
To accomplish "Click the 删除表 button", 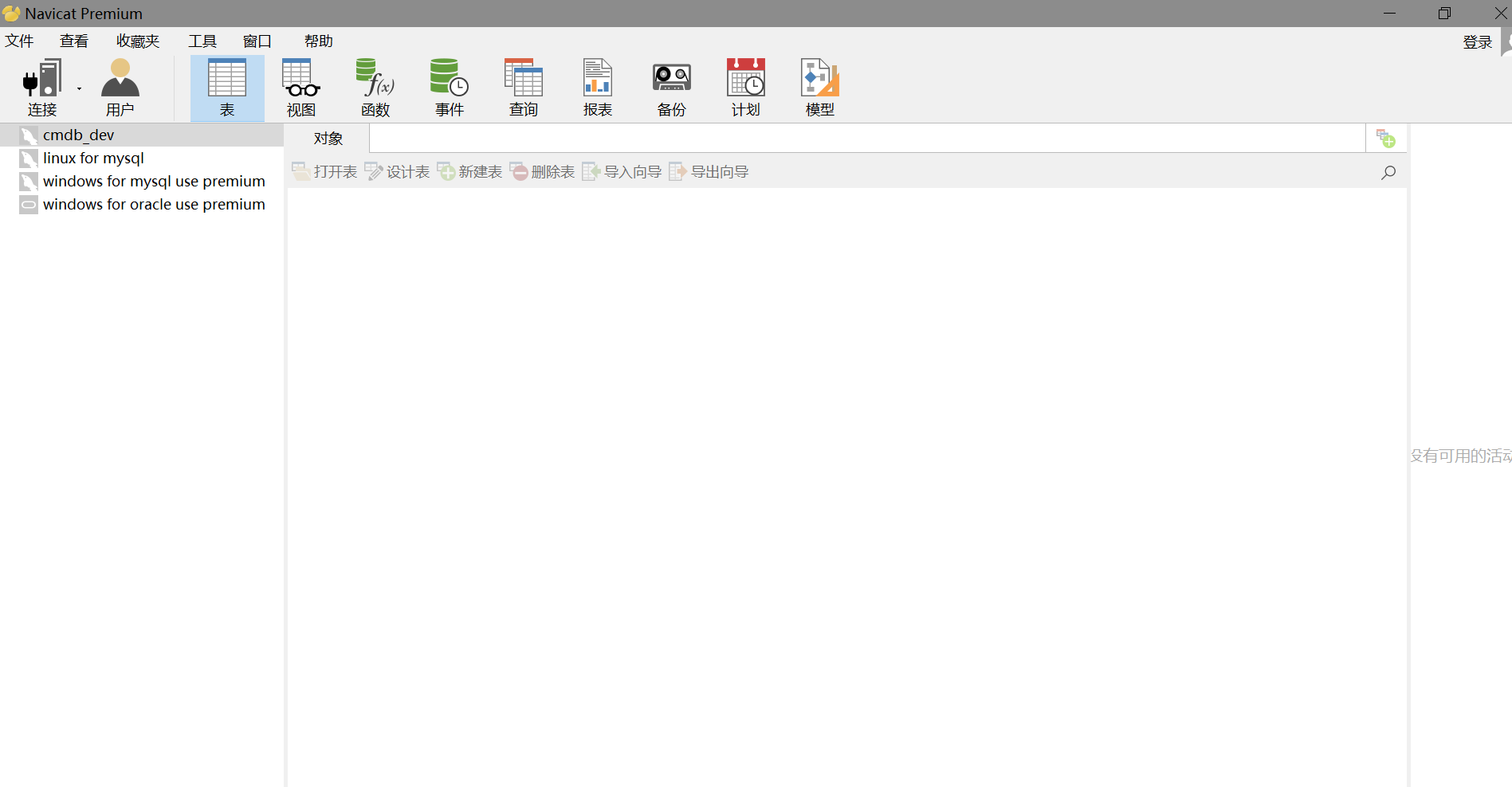I will point(542,172).
